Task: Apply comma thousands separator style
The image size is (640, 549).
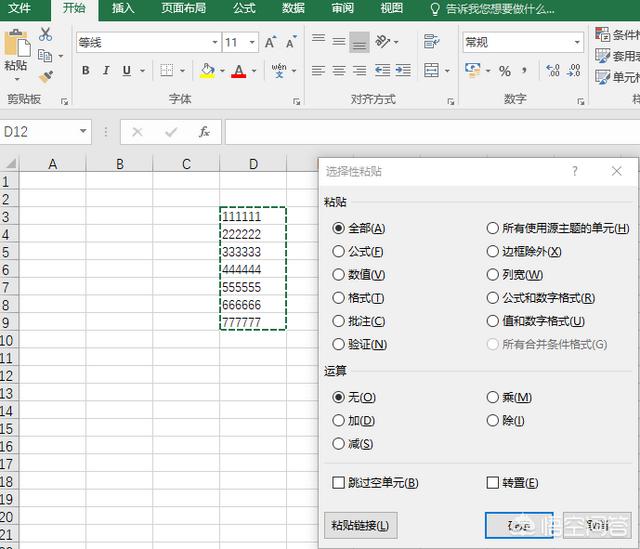Action: click(x=524, y=71)
